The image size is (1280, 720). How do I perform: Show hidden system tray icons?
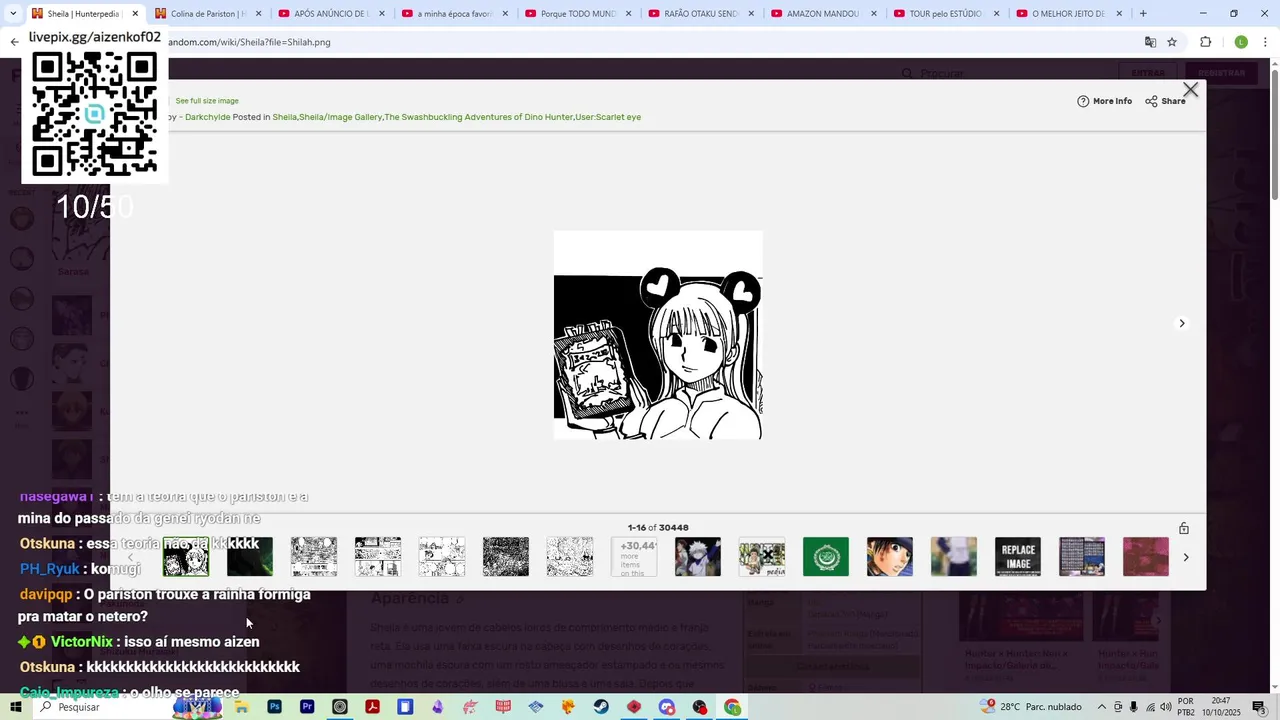pos(1102,707)
